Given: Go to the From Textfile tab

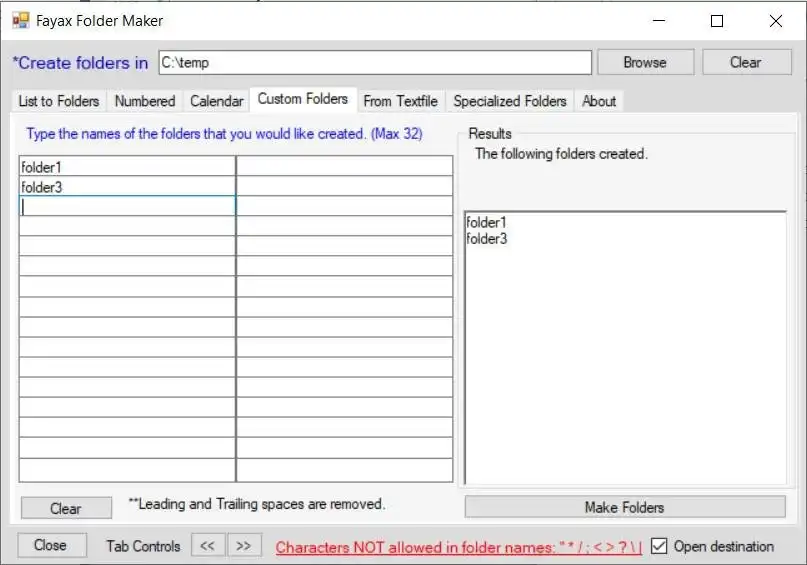Looking at the screenshot, I should pyautogui.click(x=400, y=101).
